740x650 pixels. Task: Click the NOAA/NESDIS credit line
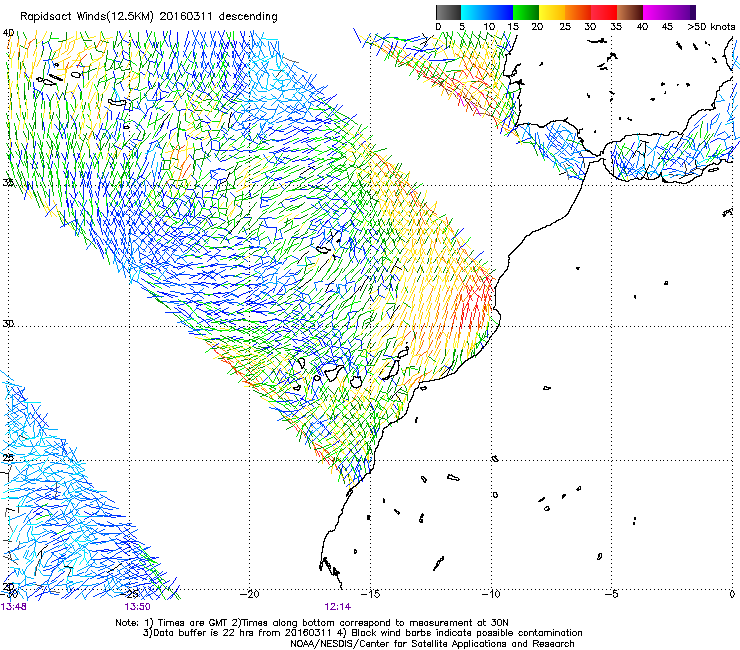pyautogui.click(x=432, y=643)
